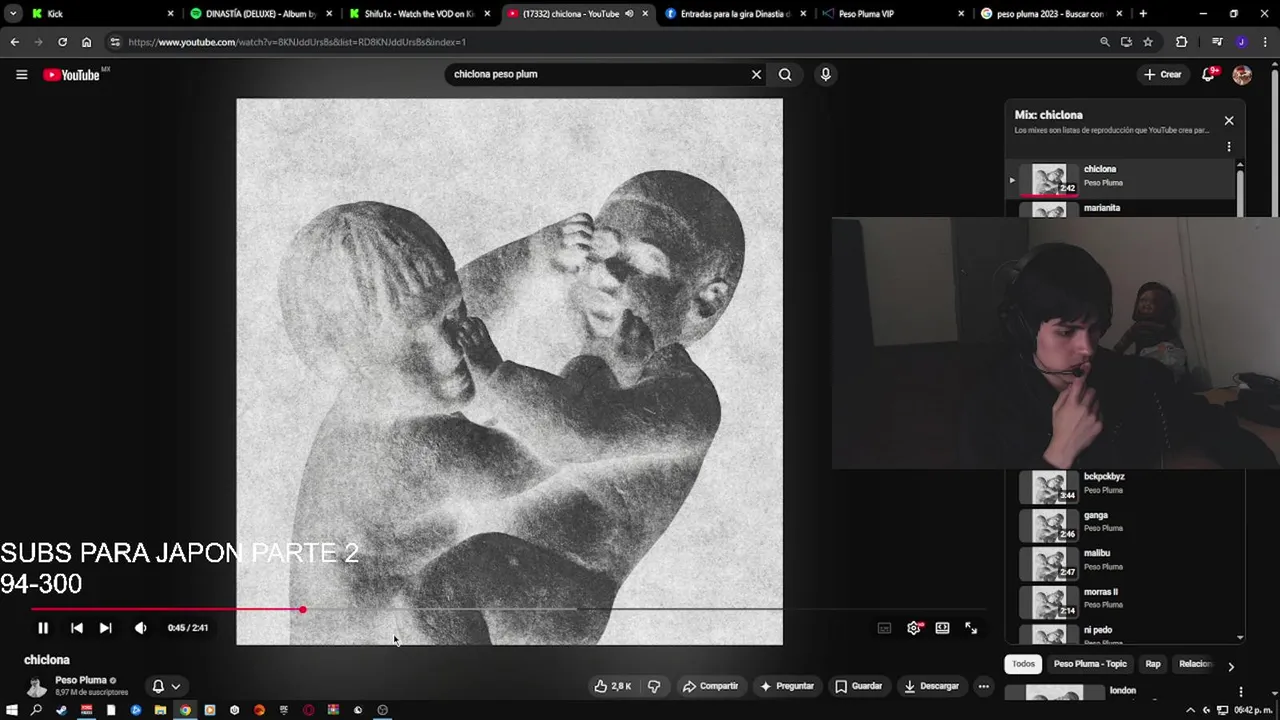Screen dimensions: 1280x720
Task: Go back in browser history
Action: coord(14,42)
